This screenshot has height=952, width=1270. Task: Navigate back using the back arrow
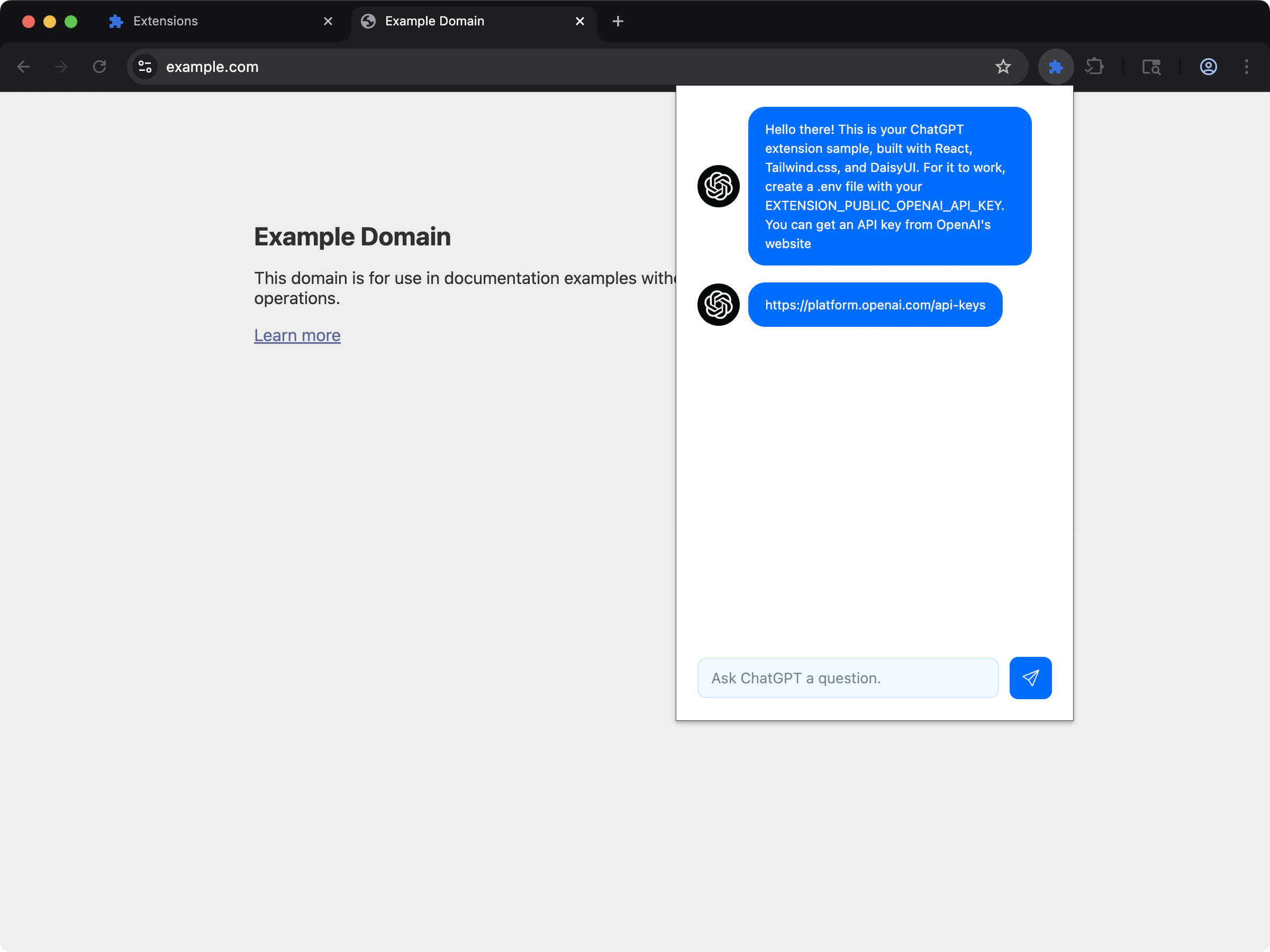coord(24,67)
